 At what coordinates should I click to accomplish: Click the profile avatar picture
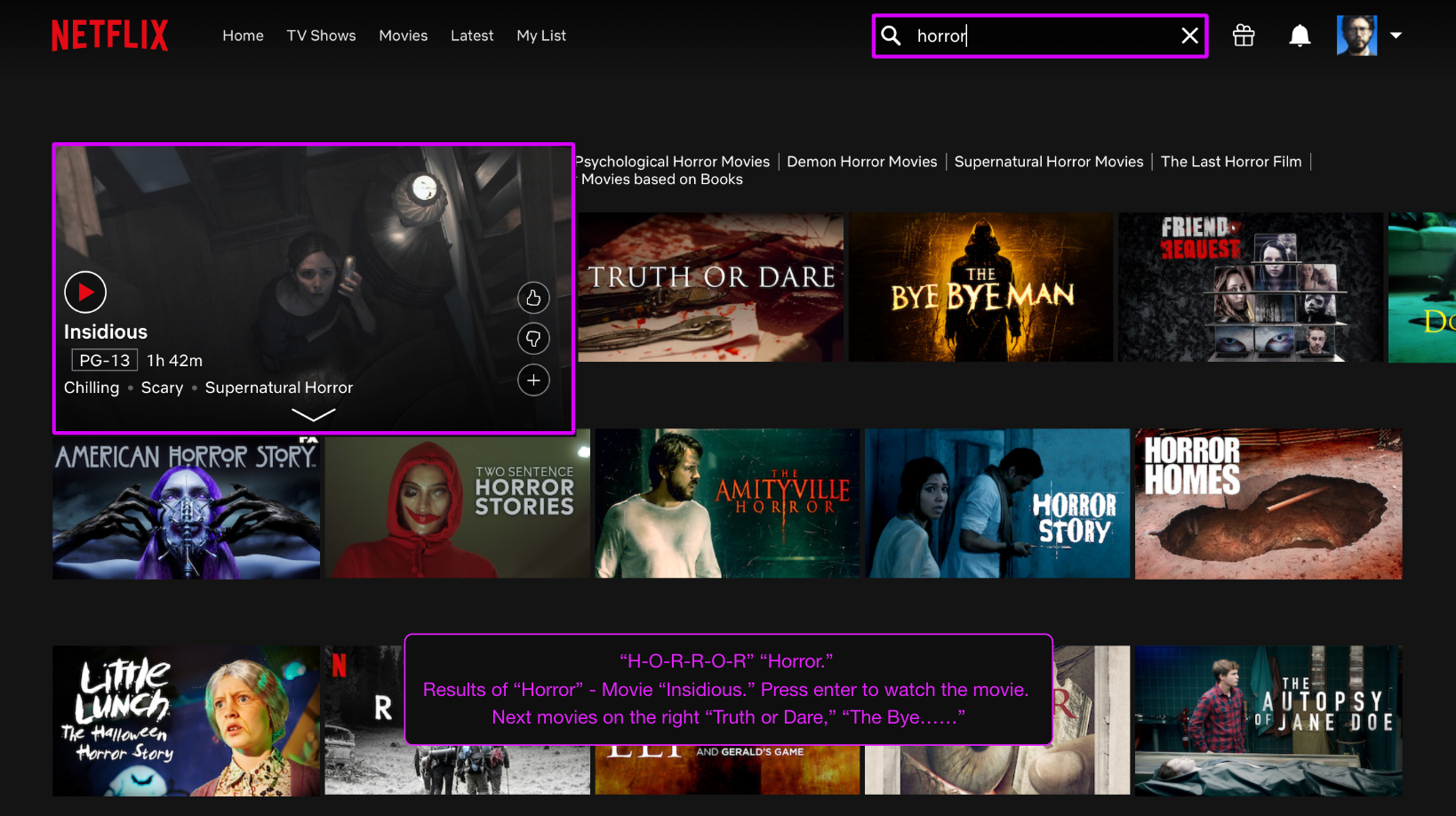click(x=1356, y=36)
